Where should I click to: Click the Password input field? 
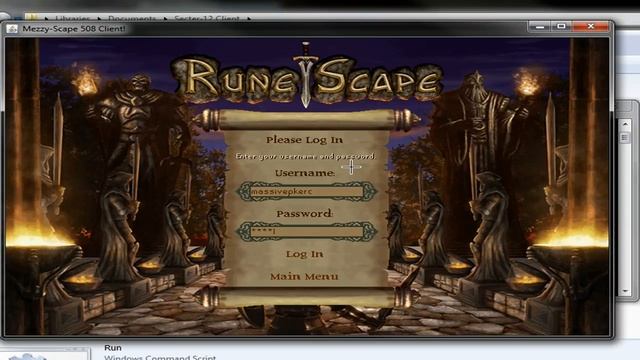click(x=306, y=231)
